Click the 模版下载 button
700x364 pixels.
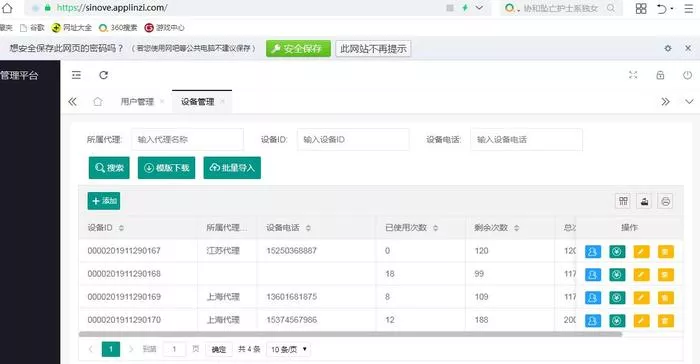pos(167,168)
